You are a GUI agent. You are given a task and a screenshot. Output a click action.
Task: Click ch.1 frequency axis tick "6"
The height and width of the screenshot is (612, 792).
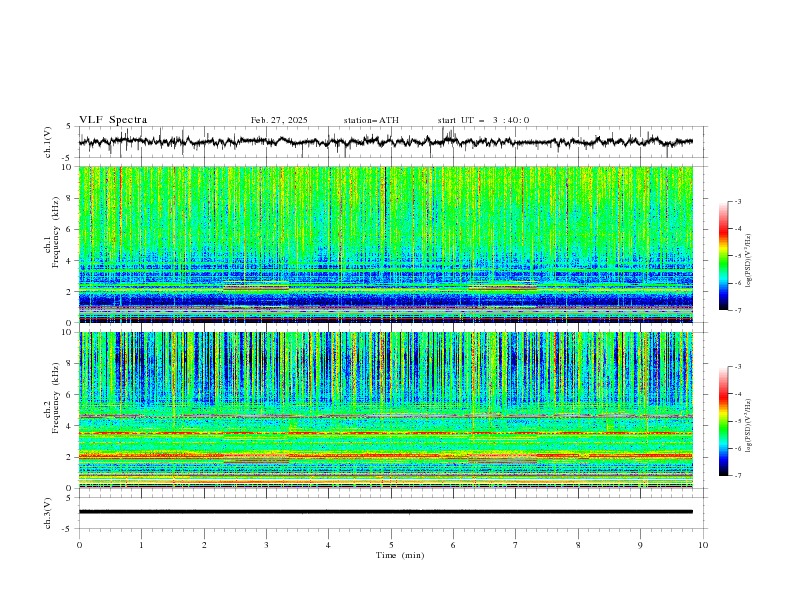pyautogui.click(x=70, y=230)
